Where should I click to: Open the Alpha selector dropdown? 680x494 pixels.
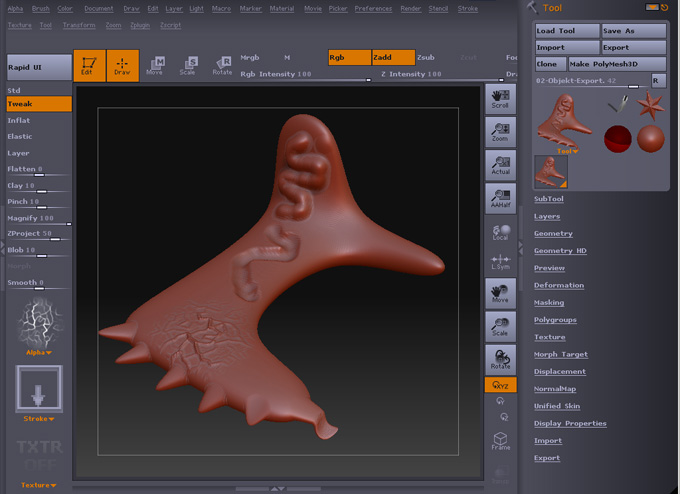click(39, 352)
